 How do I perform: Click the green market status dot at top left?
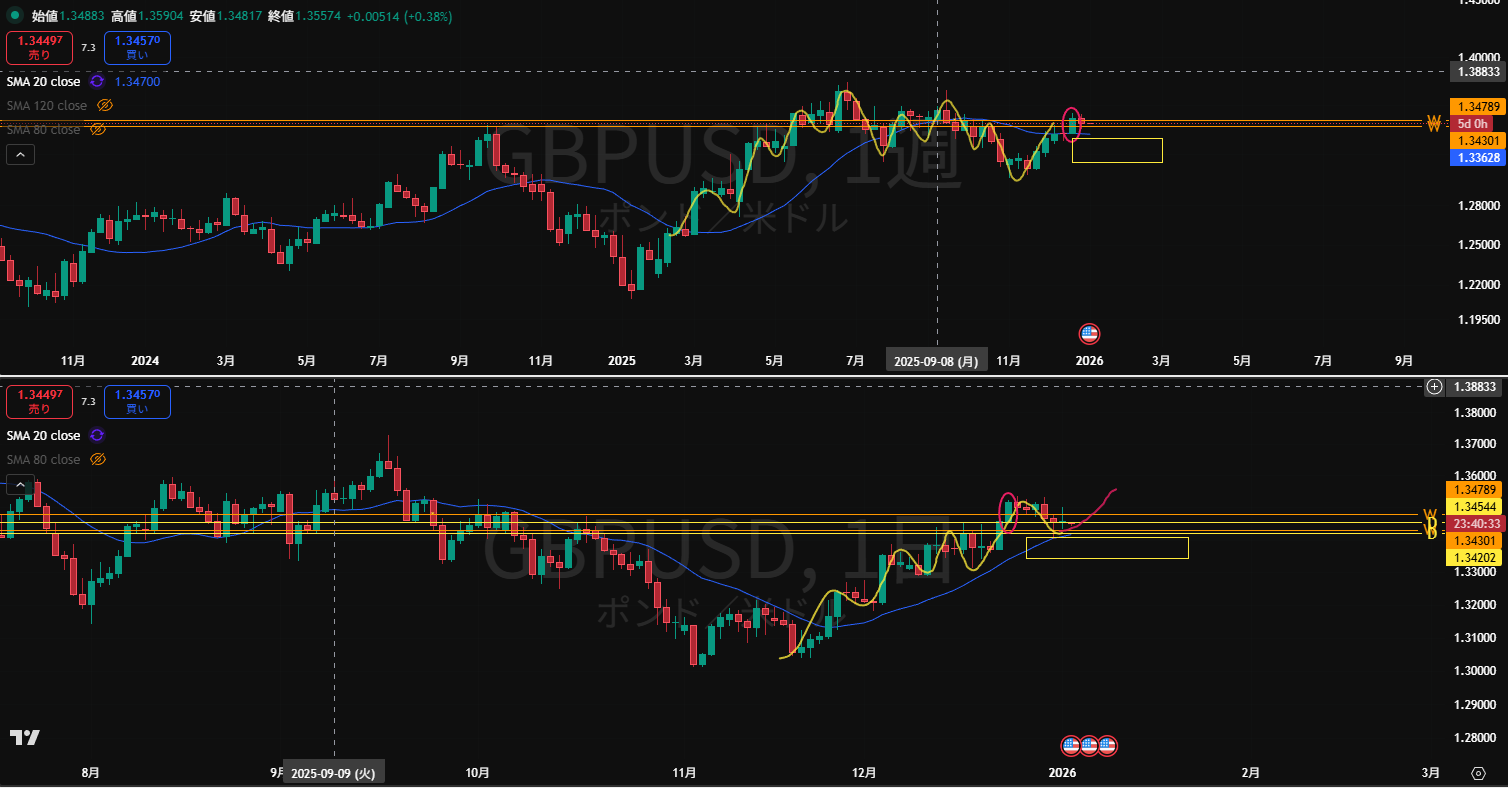click(16, 17)
